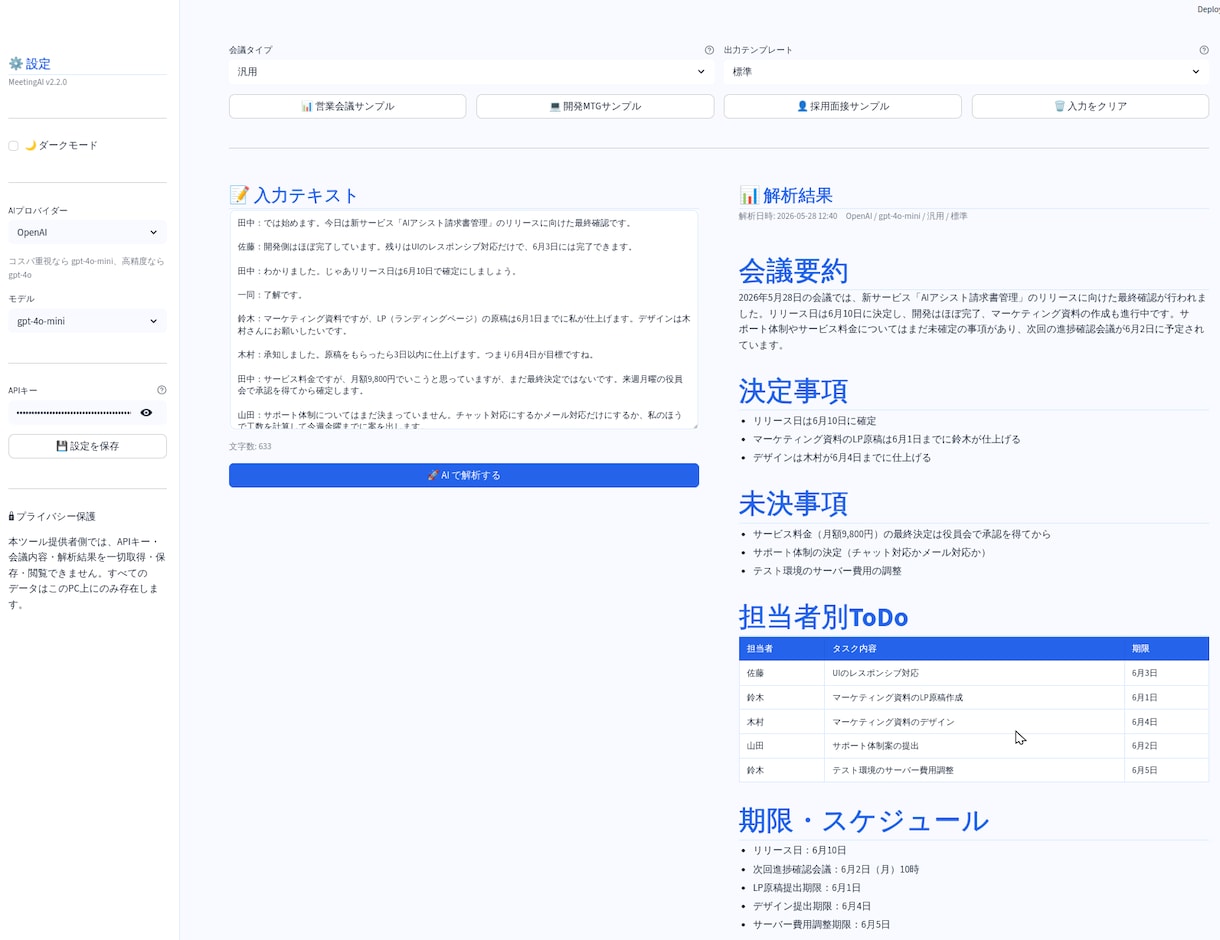Click the 会議要約 heading
Image resolution: width=1220 pixels, height=940 pixels.
coord(794,271)
